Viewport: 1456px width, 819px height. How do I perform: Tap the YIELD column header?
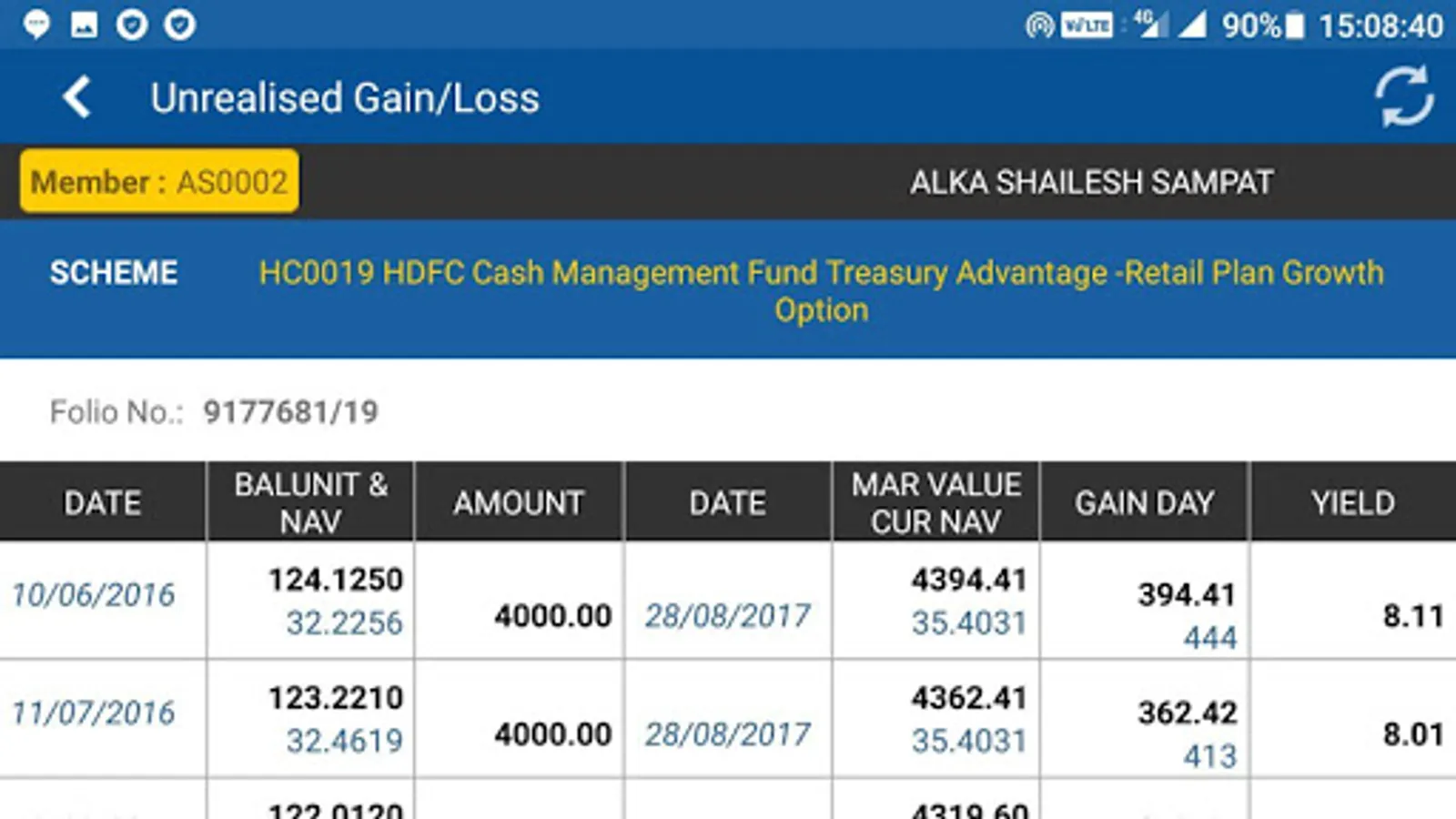click(1352, 502)
